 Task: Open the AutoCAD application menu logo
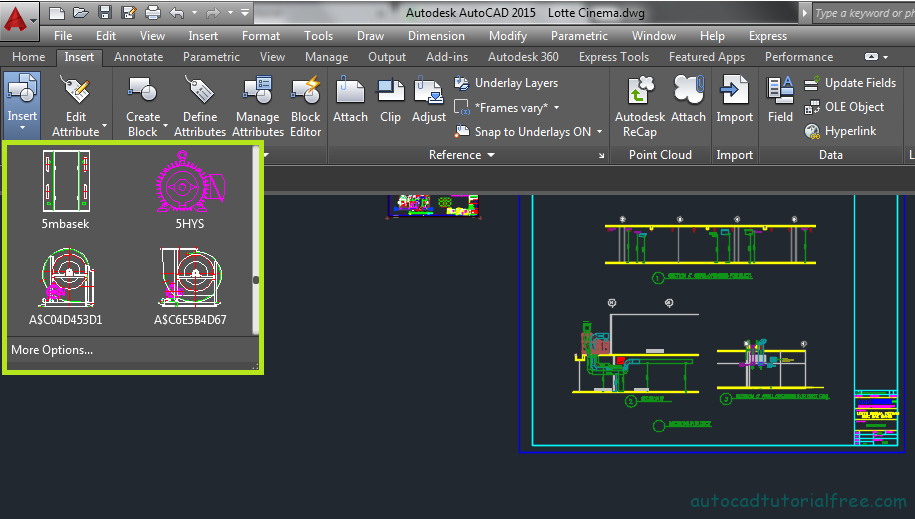click(x=19, y=20)
